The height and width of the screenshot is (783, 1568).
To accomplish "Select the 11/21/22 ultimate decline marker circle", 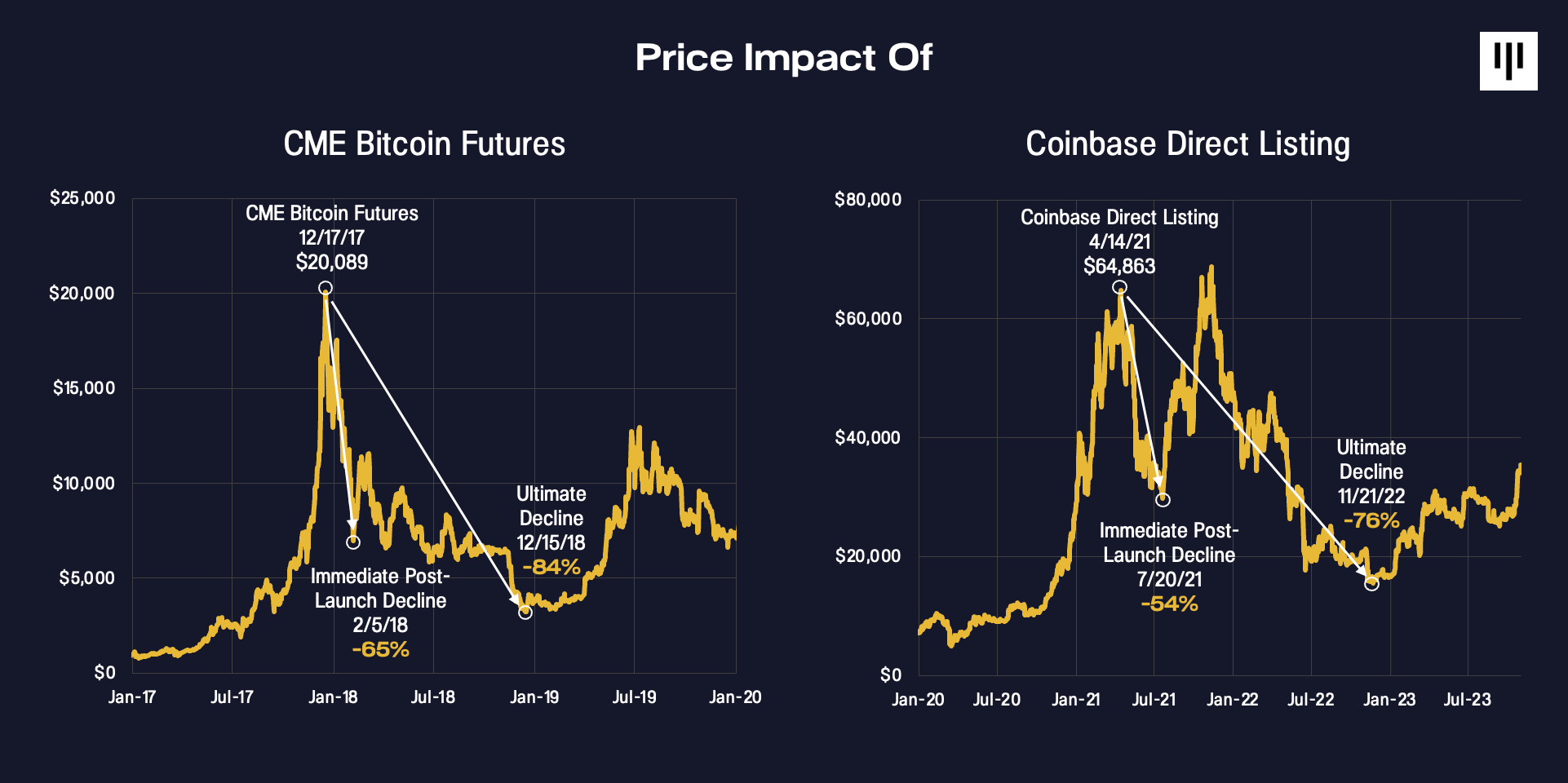I will point(1371,583).
